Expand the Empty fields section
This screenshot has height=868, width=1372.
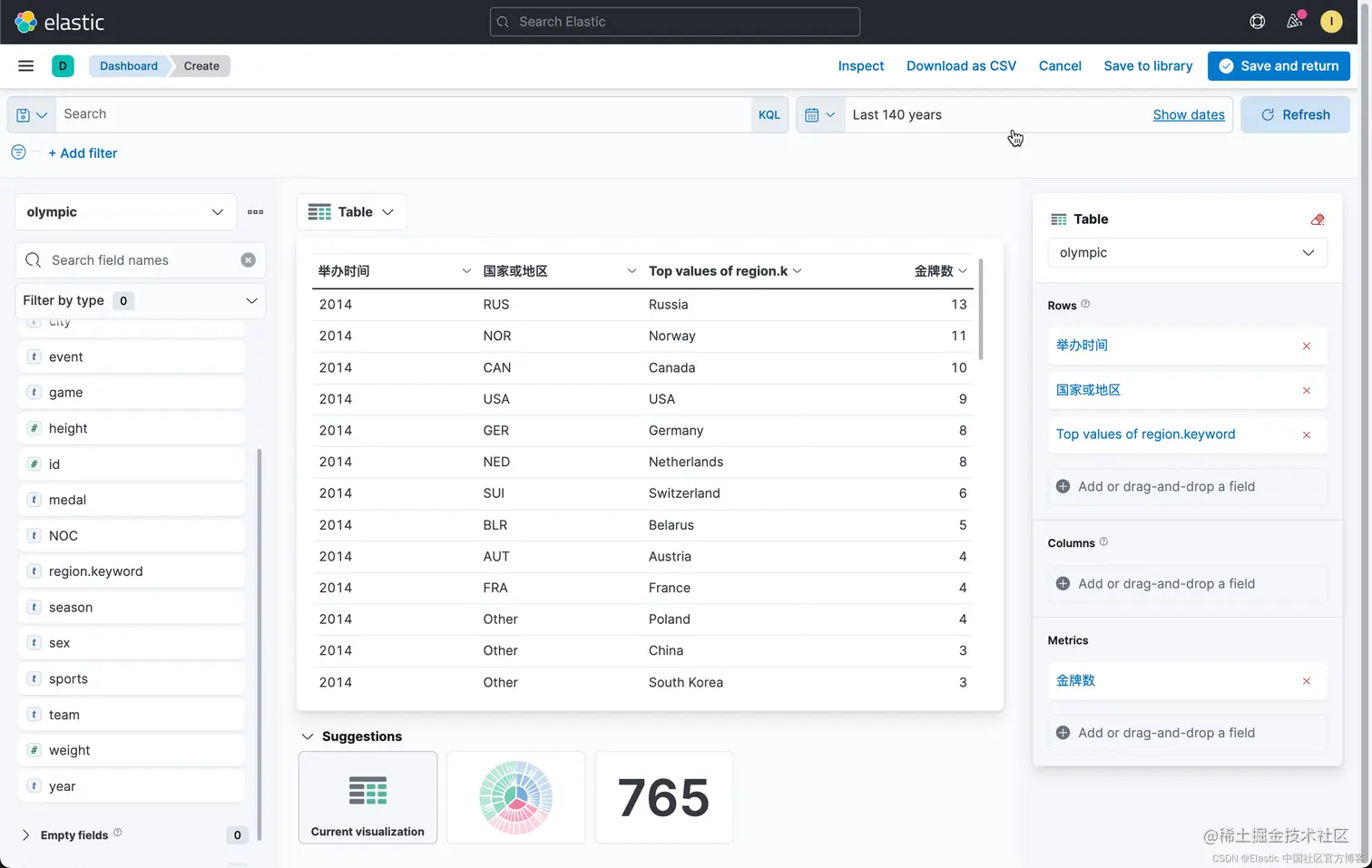(25, 835)
